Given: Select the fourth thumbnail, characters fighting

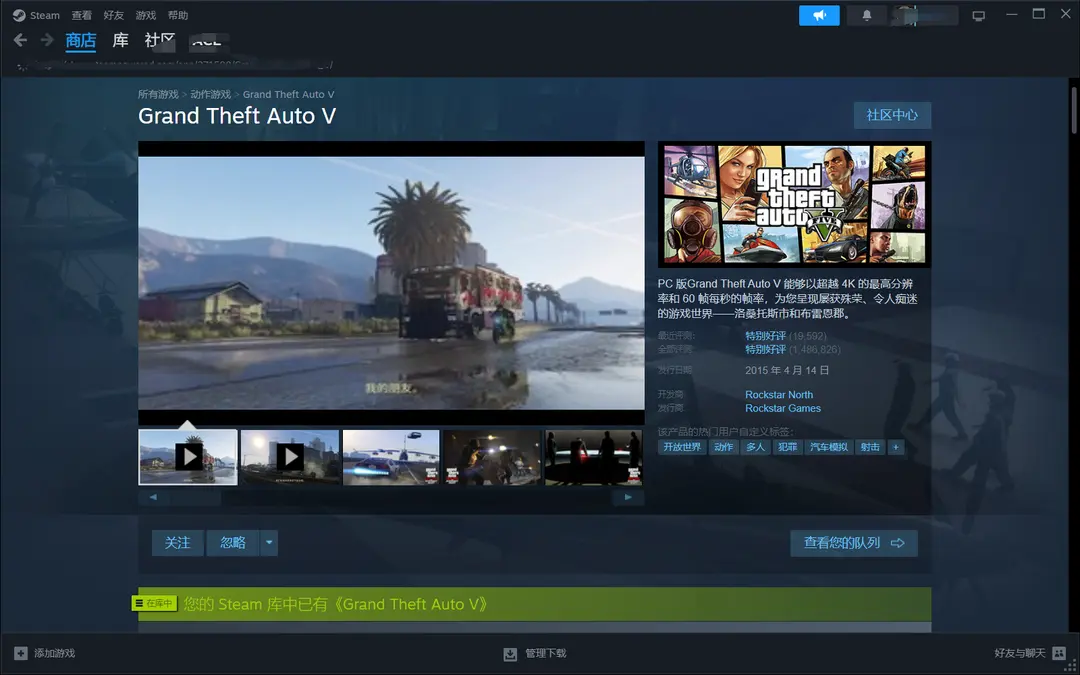Looking at the screenshot, I should point(492,457).
